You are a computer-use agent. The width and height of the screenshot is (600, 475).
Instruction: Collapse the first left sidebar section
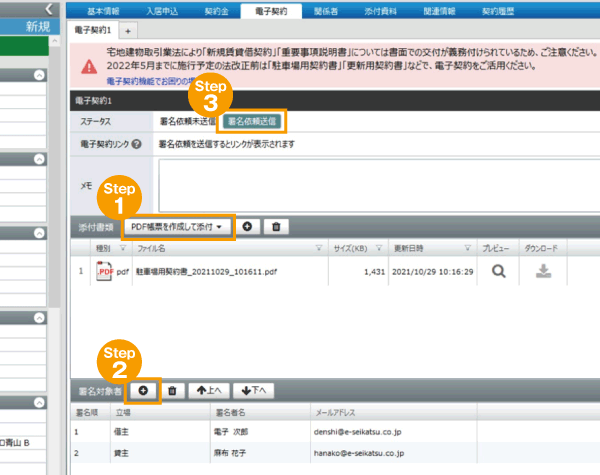click(39, 75)
